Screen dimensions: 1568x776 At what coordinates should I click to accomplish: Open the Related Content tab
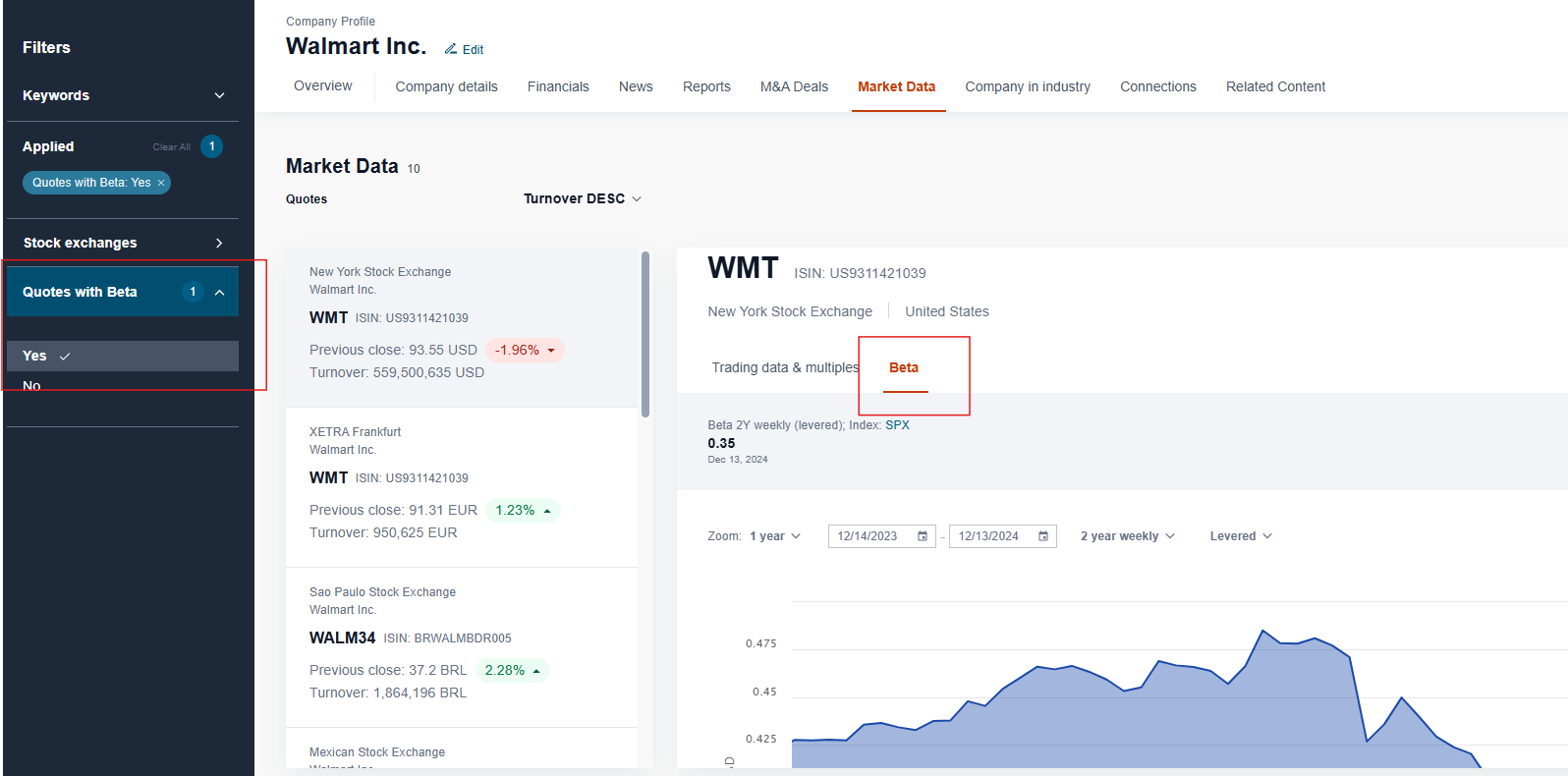1275,86
